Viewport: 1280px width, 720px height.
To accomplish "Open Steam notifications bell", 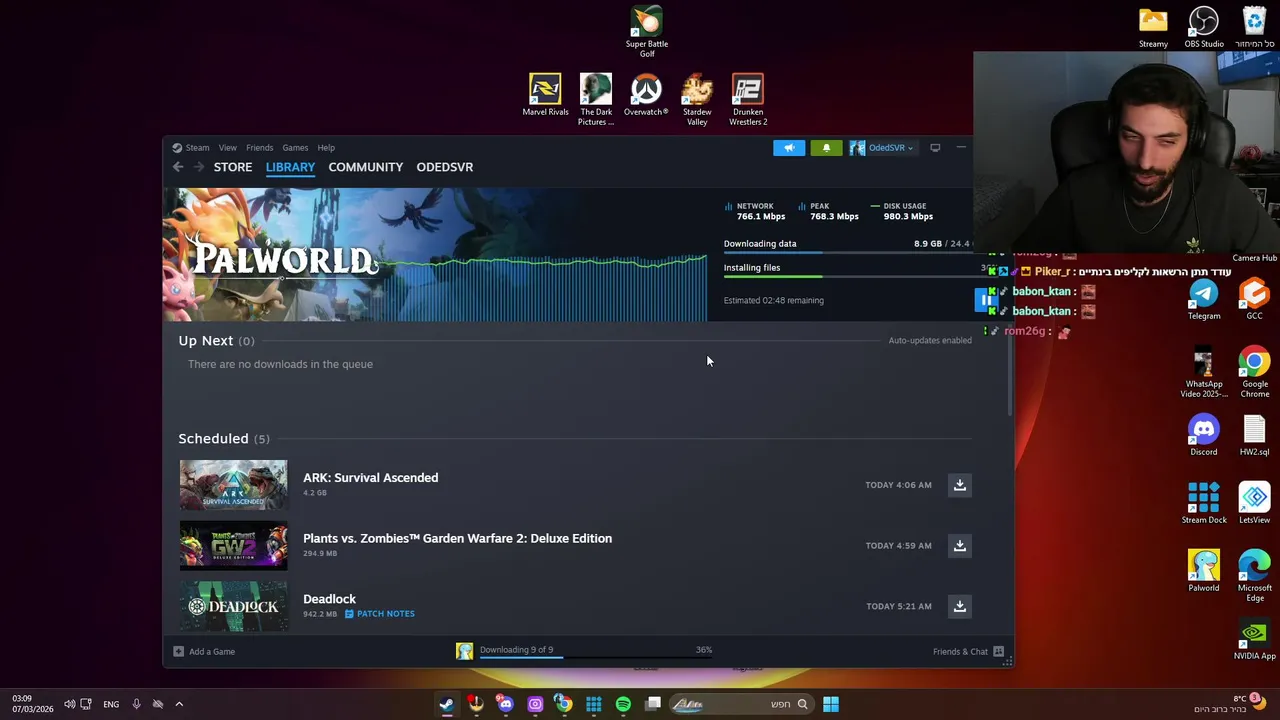I will [826, 148].
